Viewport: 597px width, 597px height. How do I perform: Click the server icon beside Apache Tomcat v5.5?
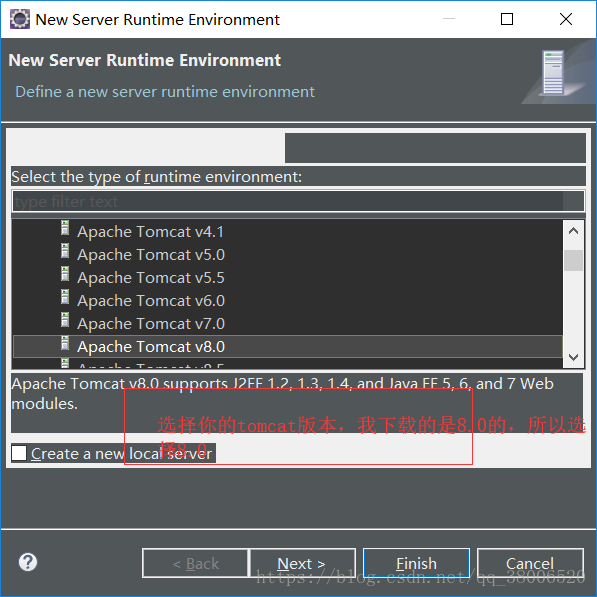point(65,274)
